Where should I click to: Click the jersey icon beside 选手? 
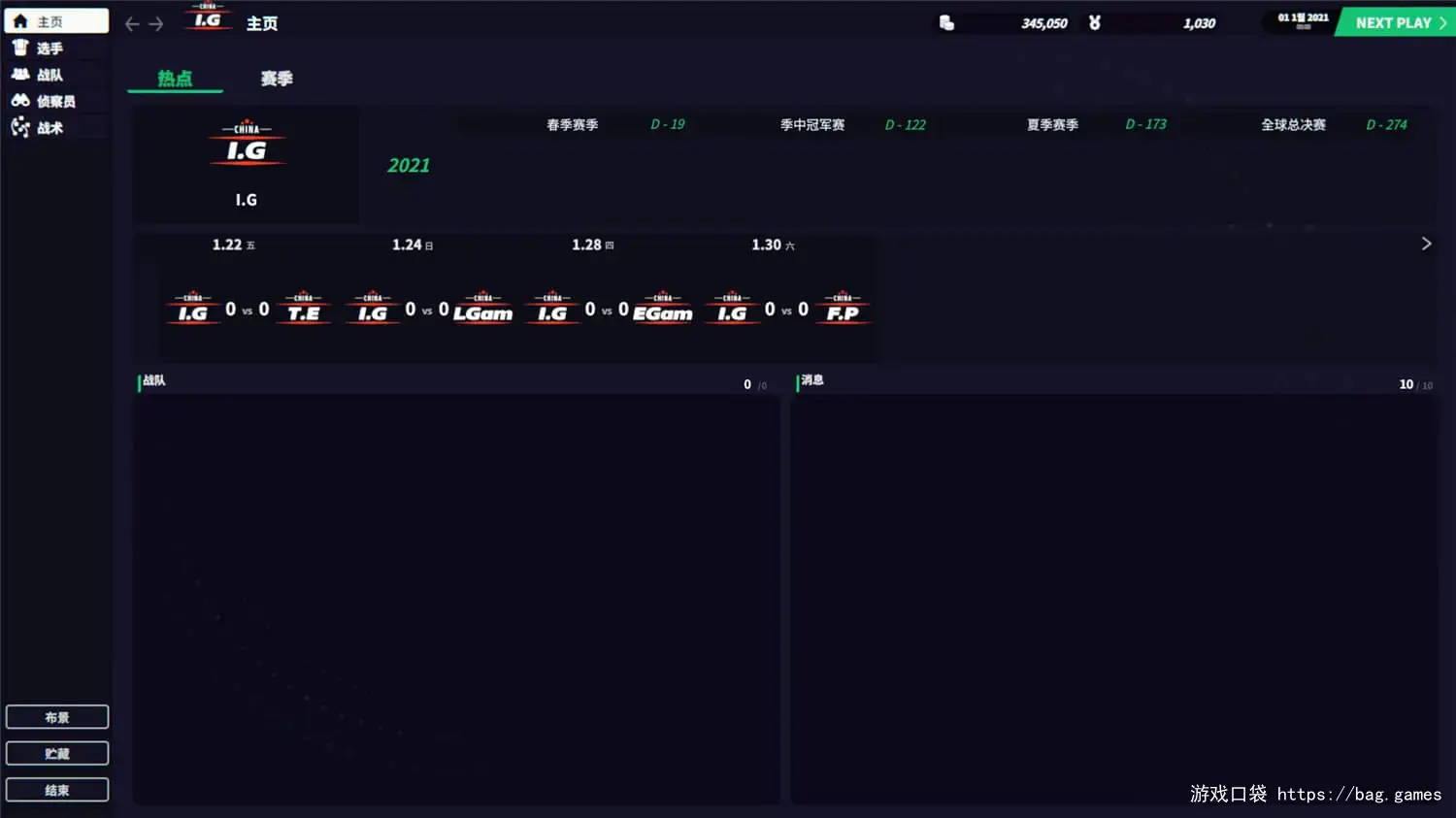(x=20, y=48)
